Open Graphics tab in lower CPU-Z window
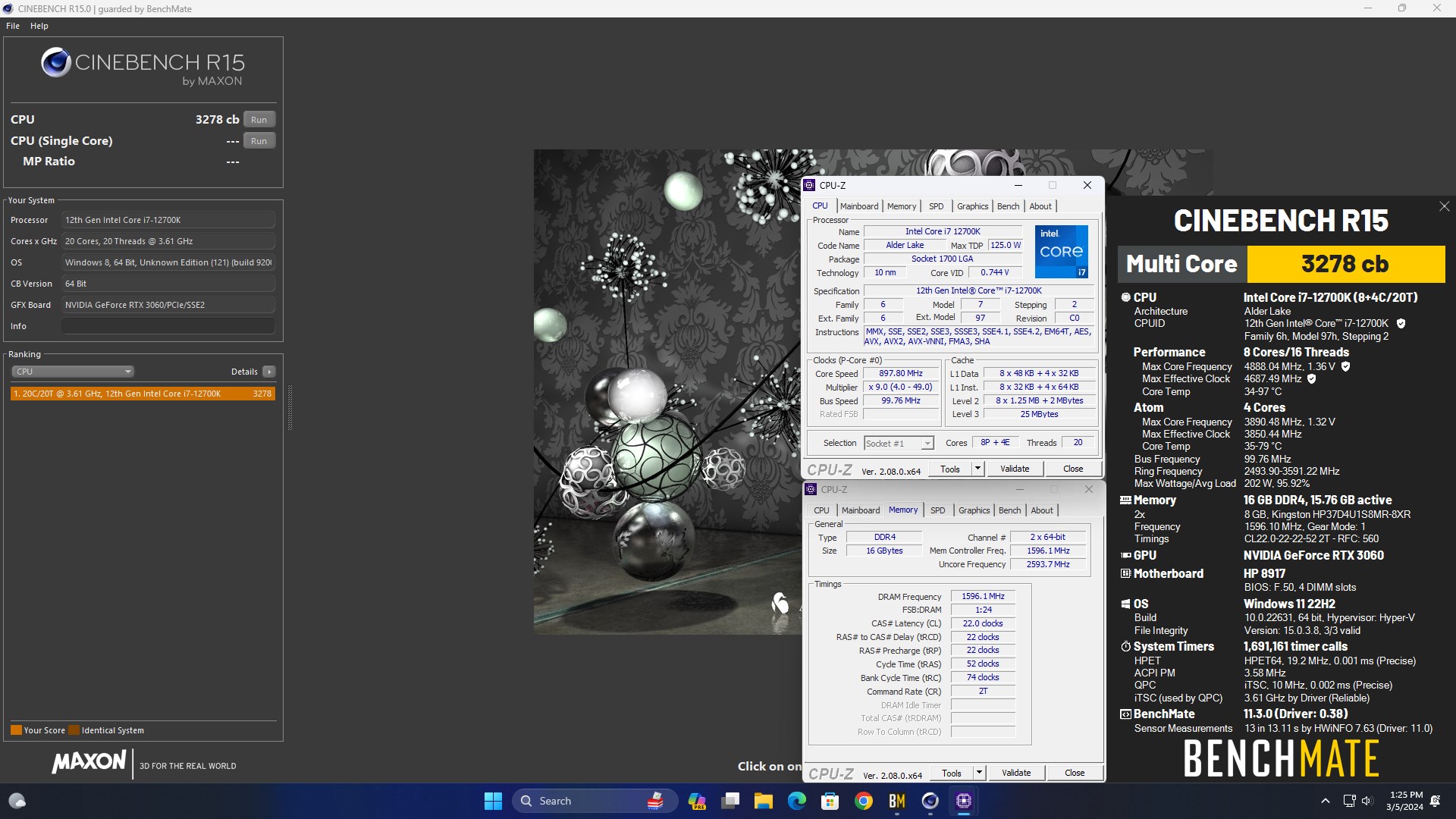This screenshot has height=819, width=1456. (974, 510)
